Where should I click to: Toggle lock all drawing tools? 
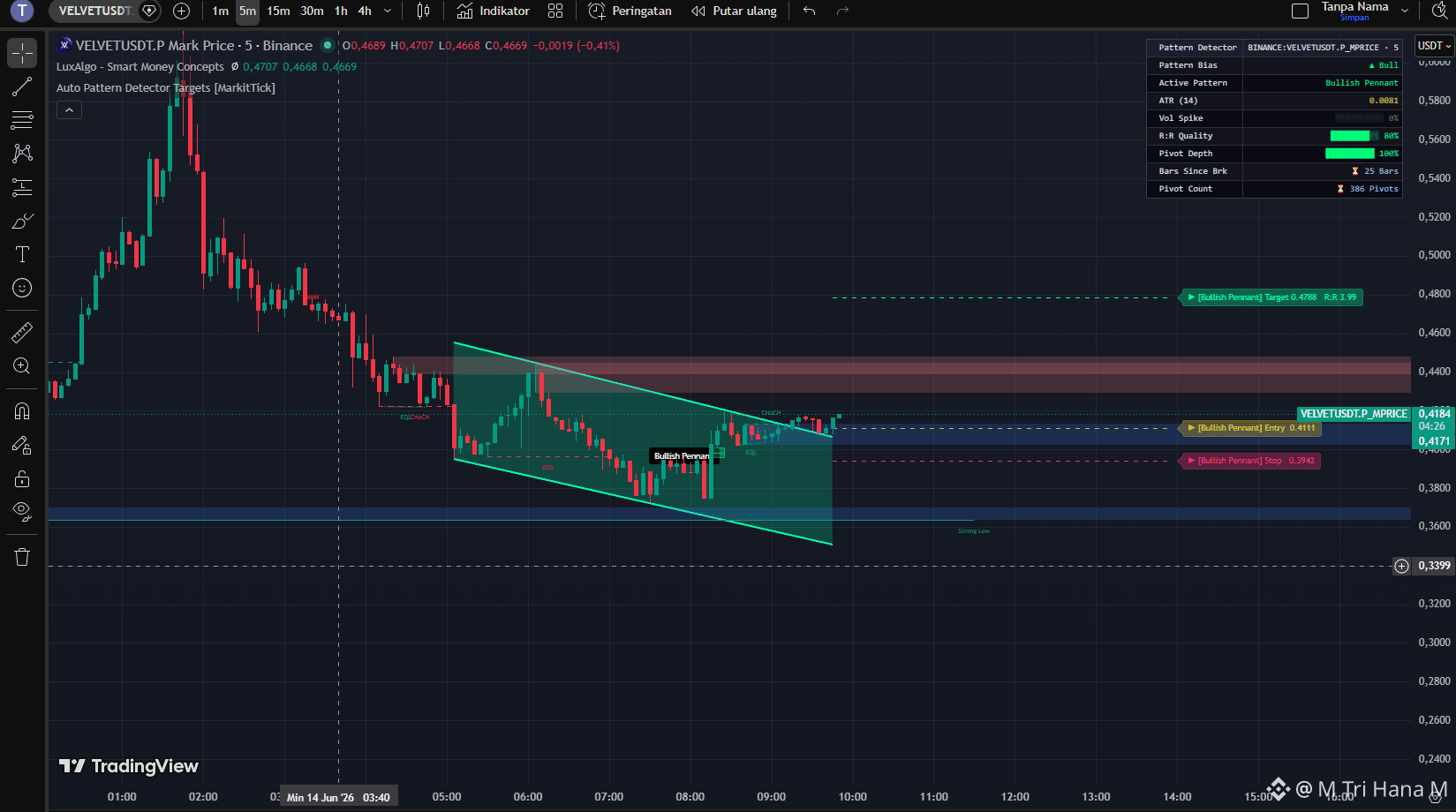(22, 478)
